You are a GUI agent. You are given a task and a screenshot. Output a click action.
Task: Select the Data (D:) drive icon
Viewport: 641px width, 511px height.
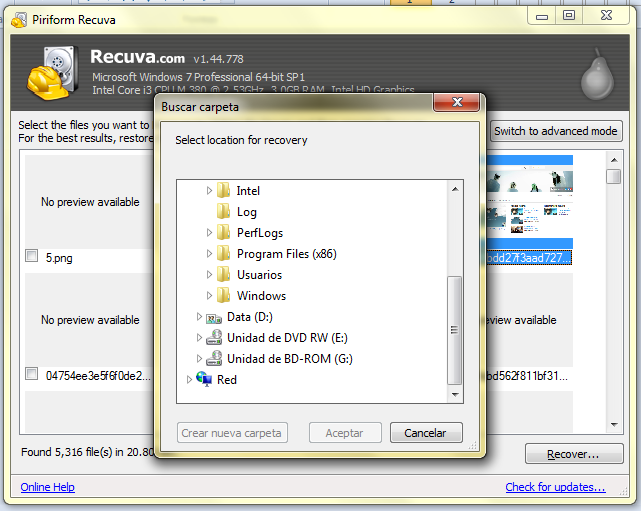[214, 317]
